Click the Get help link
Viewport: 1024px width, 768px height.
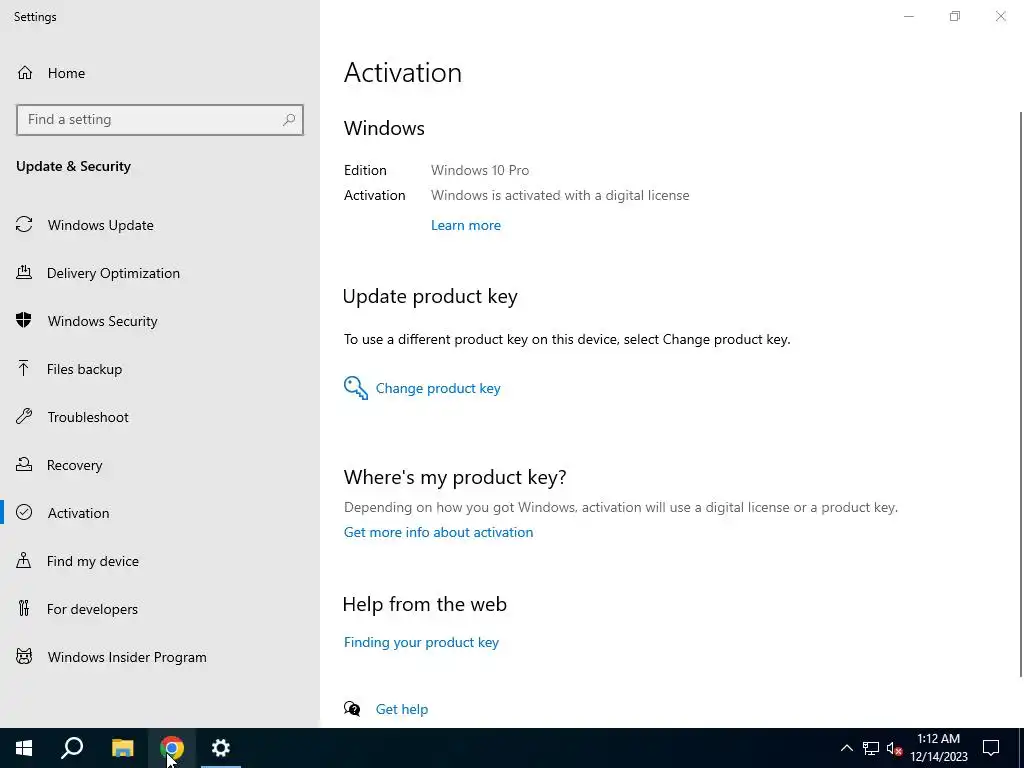point(402,709)
